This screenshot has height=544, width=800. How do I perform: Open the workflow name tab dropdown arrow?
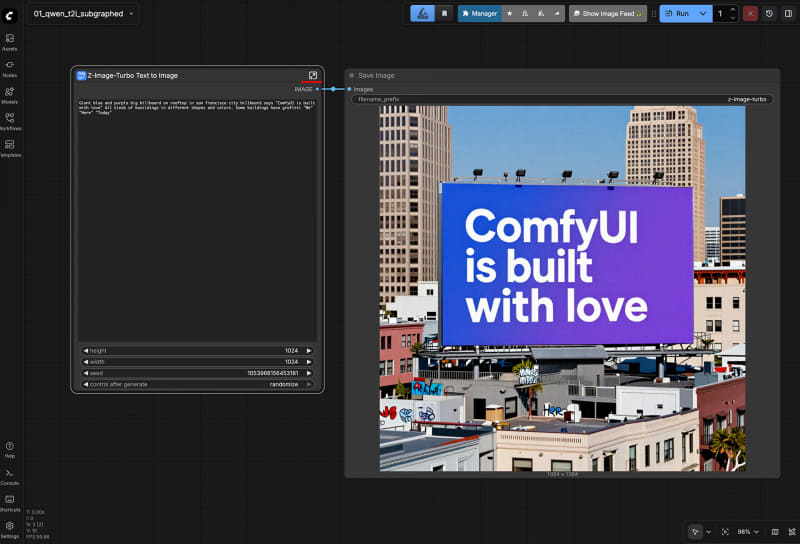coord(131,14)
